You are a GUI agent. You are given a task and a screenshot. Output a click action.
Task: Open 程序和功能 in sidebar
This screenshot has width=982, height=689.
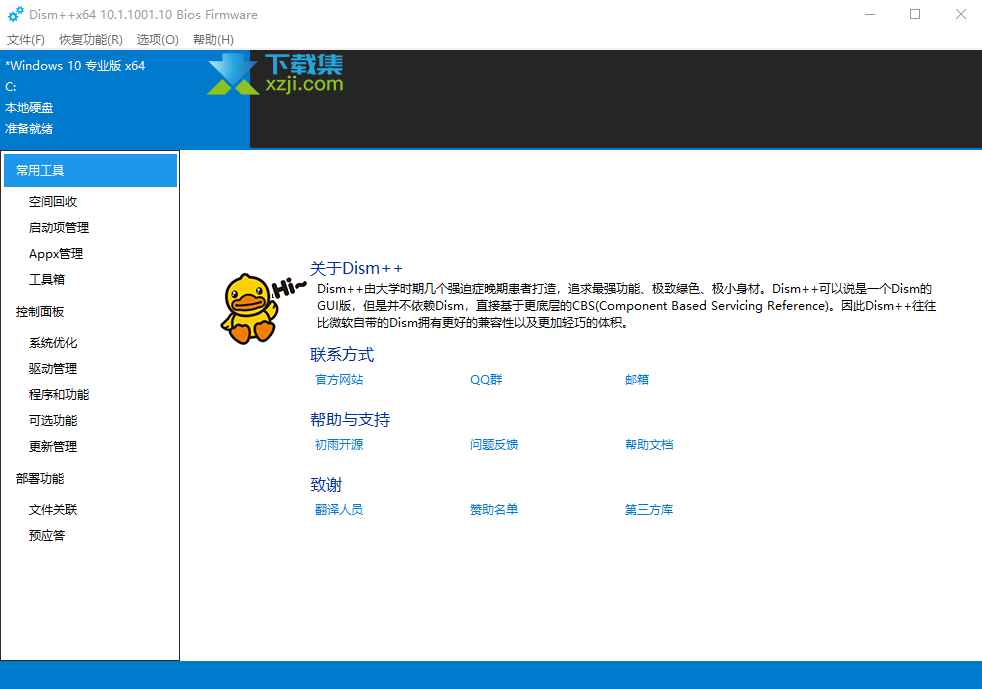(x=59, y=395)
